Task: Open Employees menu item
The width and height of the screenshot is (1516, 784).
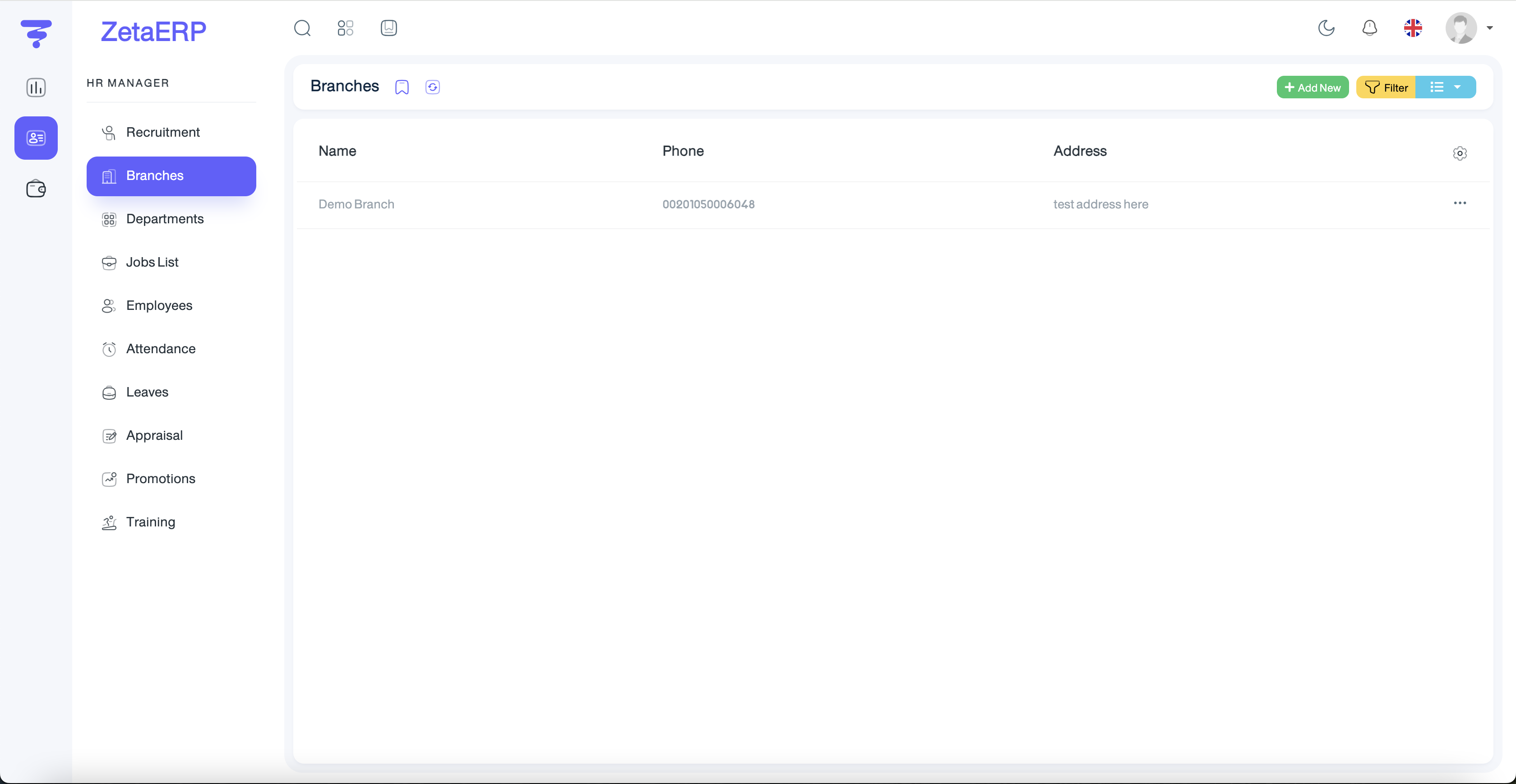Action: [x=159, y=305]
